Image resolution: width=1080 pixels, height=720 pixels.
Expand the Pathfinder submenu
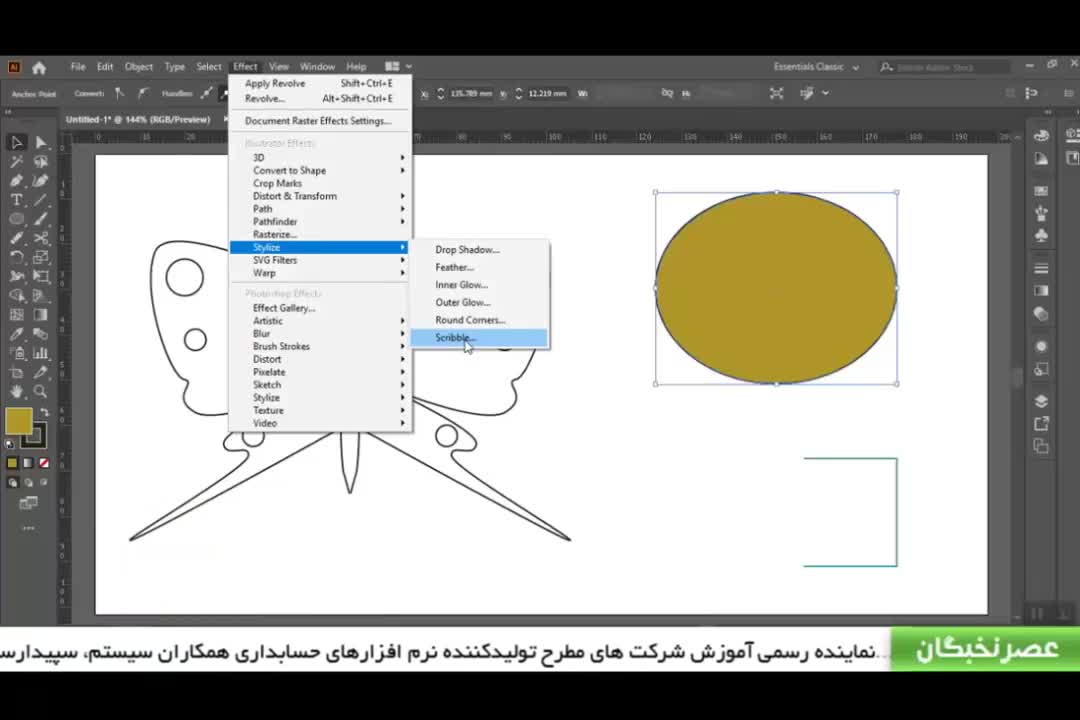tap(320, 222)
